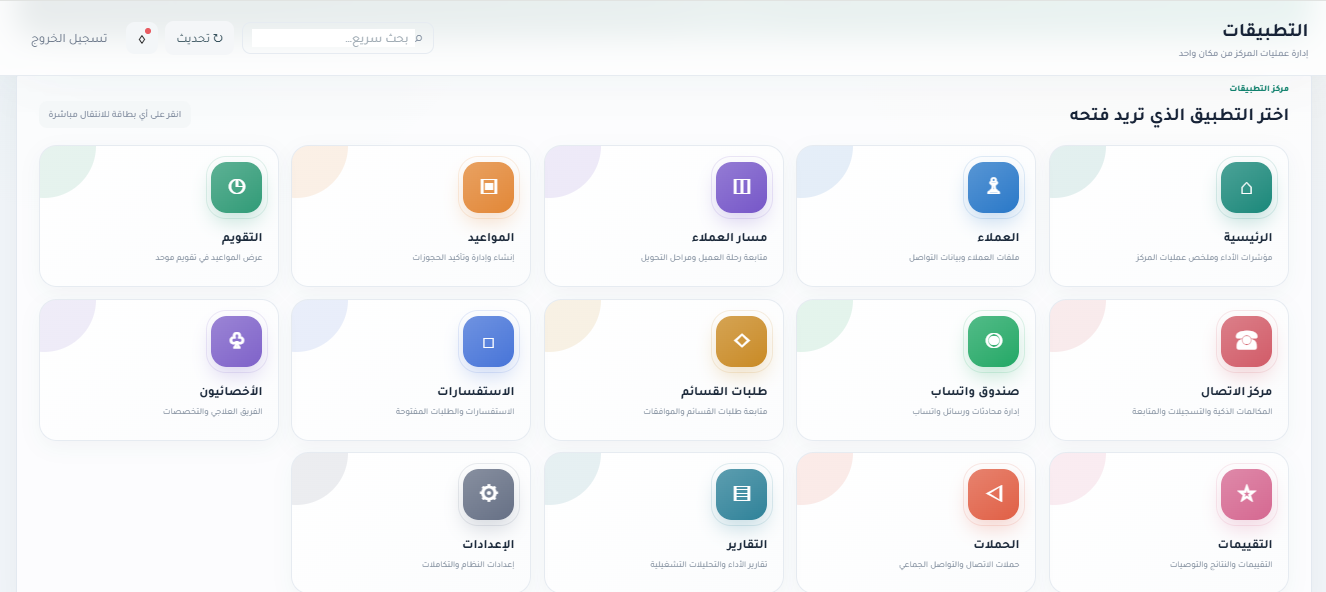
Task: Open the صندوق واتساب green icon
Action: pyautogui.click(x=993, y=341)
